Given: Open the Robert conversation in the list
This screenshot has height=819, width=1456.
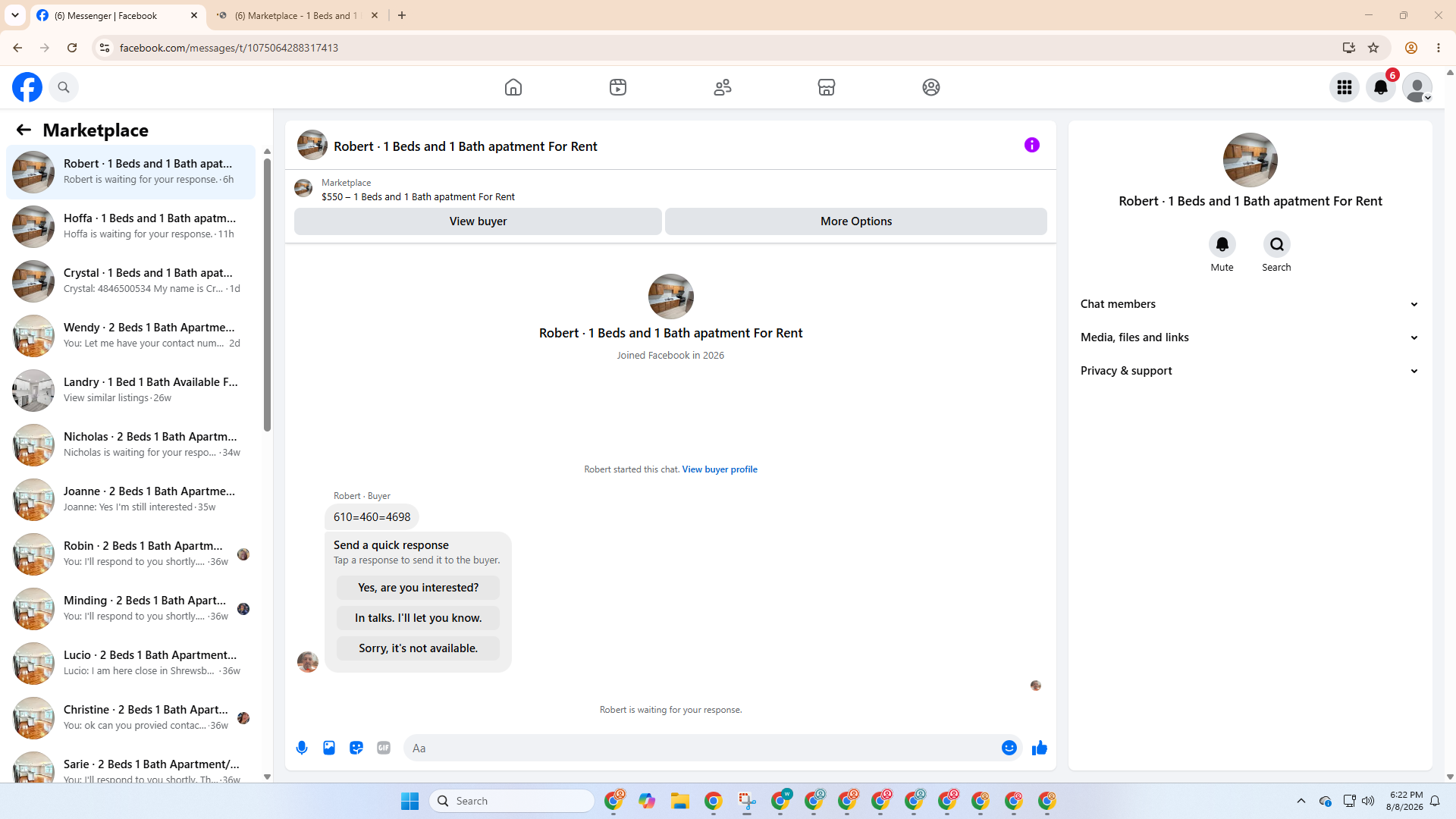Looking at the screenshot, I should click(131, 172).
